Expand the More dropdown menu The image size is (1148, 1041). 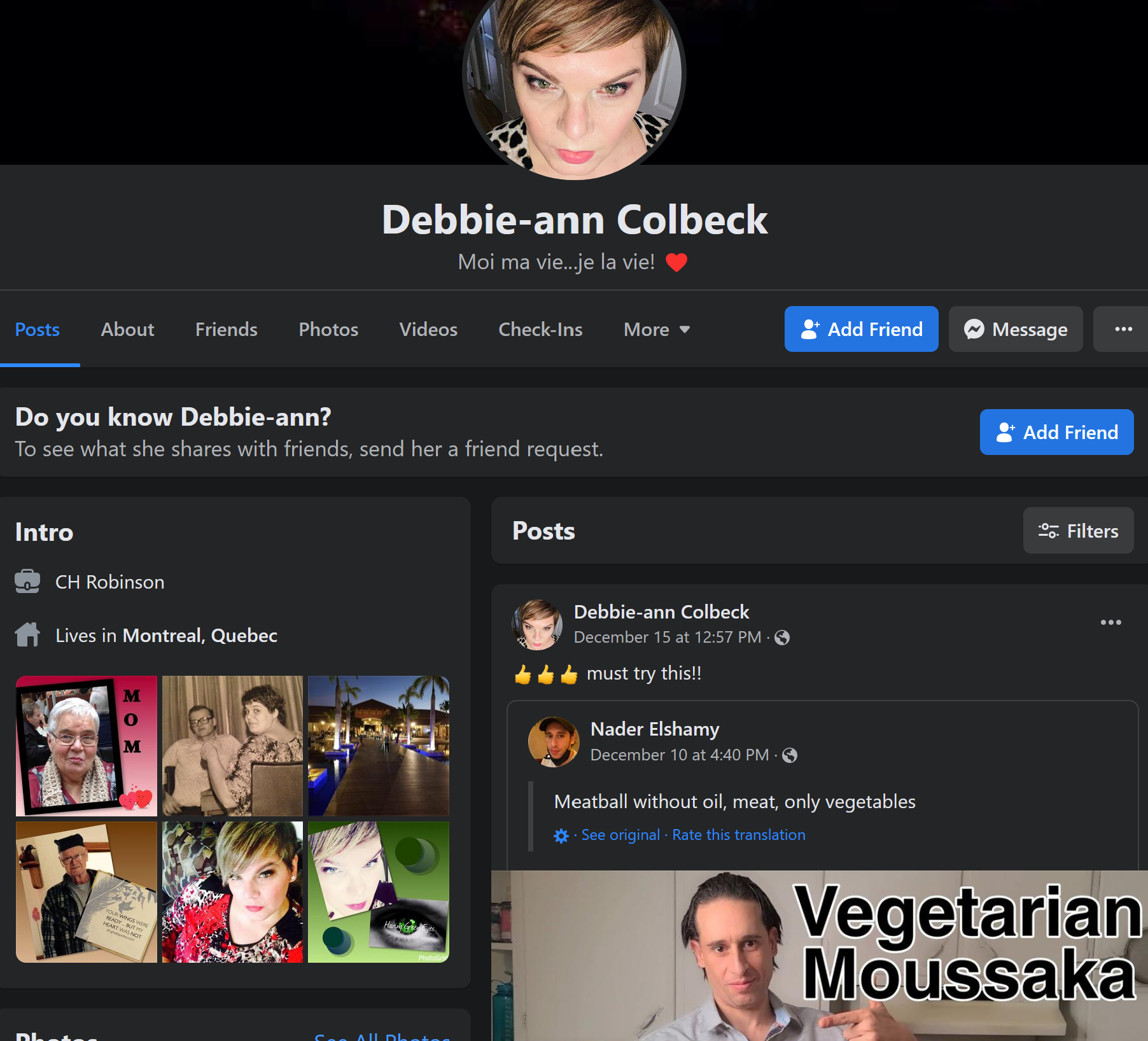coord(657,330)
